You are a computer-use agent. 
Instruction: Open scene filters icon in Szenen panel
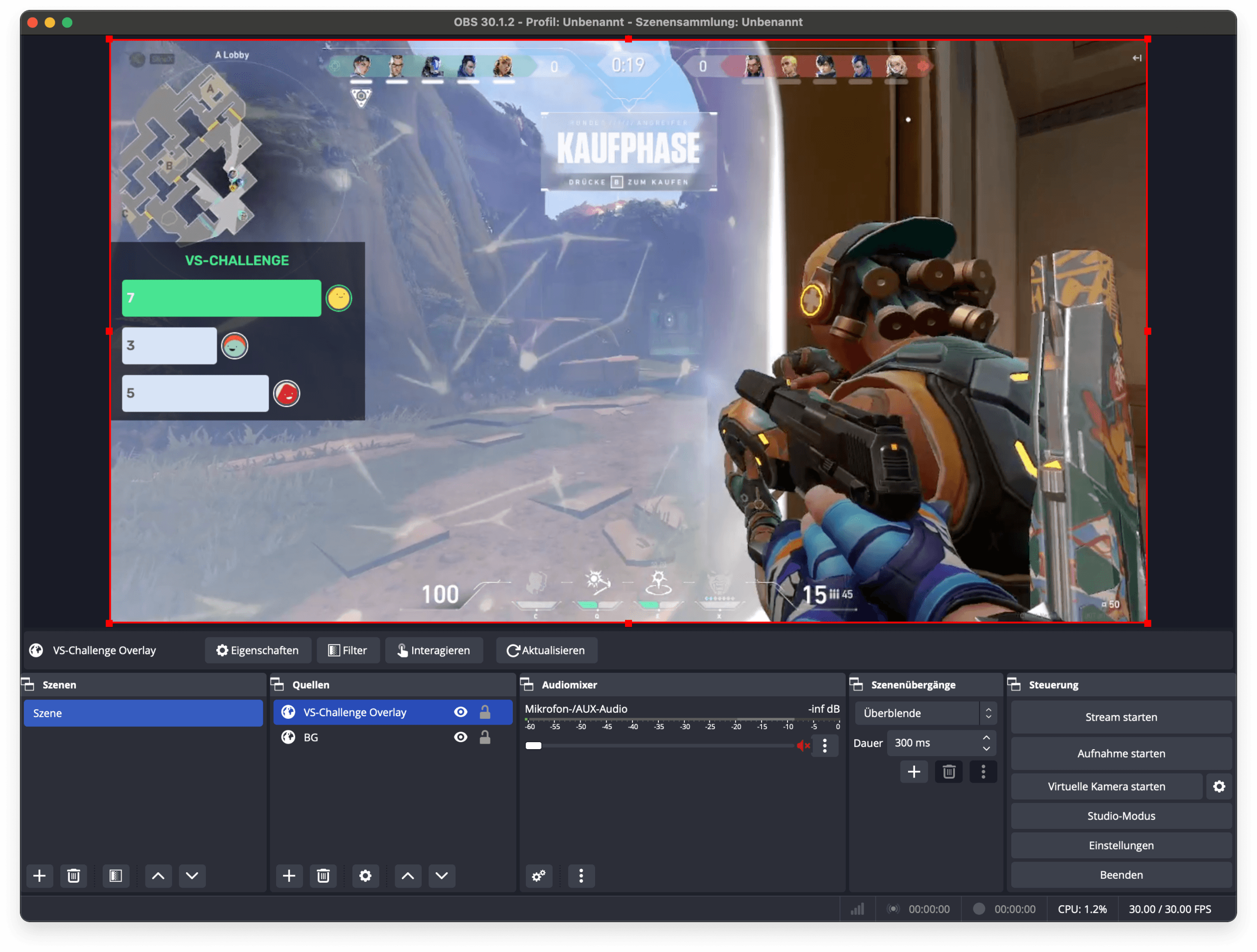point(115,876)
